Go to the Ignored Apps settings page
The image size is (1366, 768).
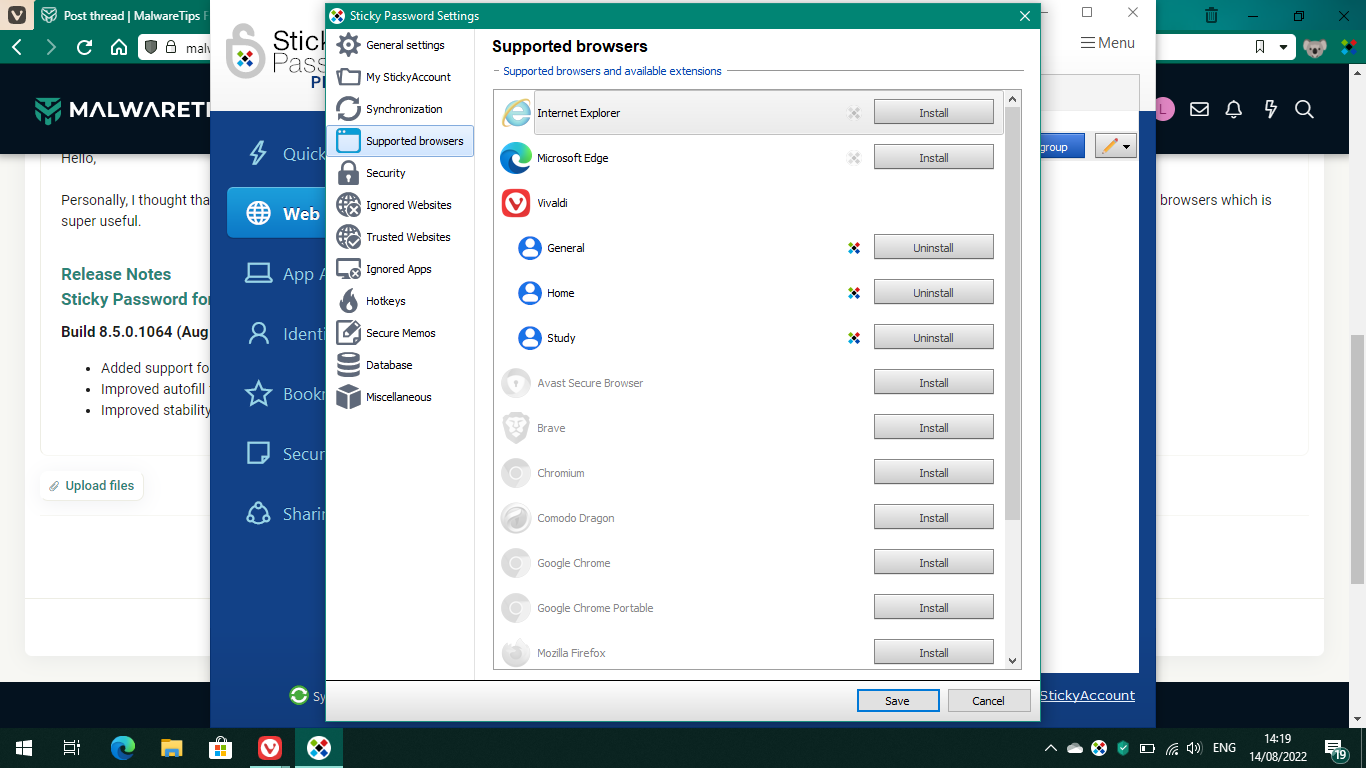(x=400, y=269)
